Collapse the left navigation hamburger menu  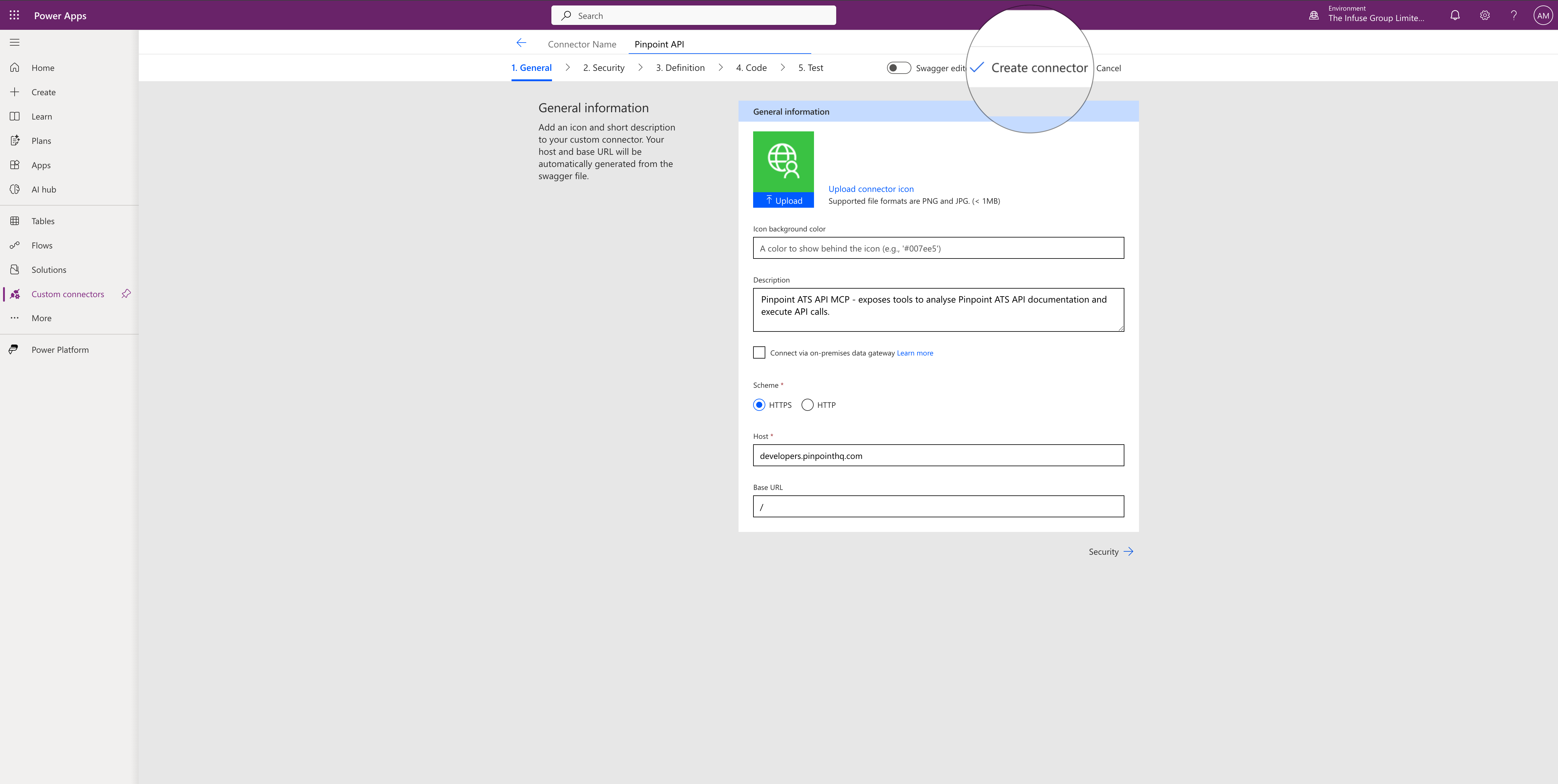pyautogui.click(x=15, y=42)
